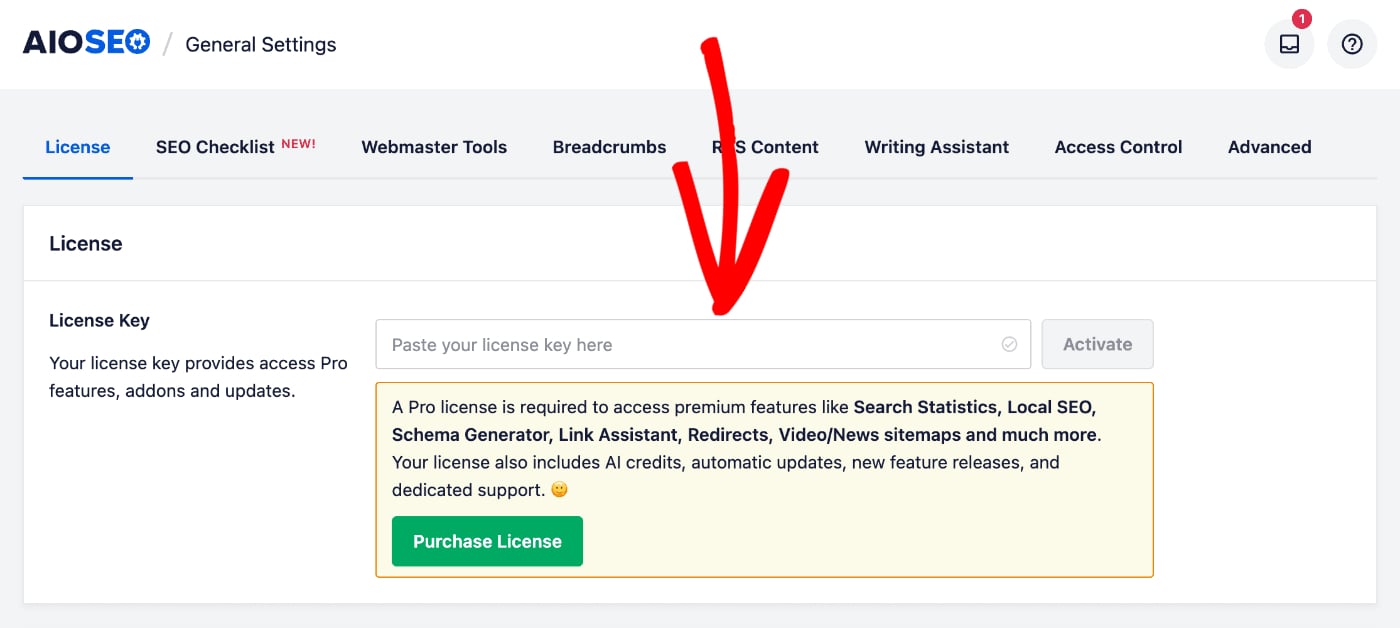Select the Writing Assistant tab
The image size is (1400, 628).
[x=936, y=147]
